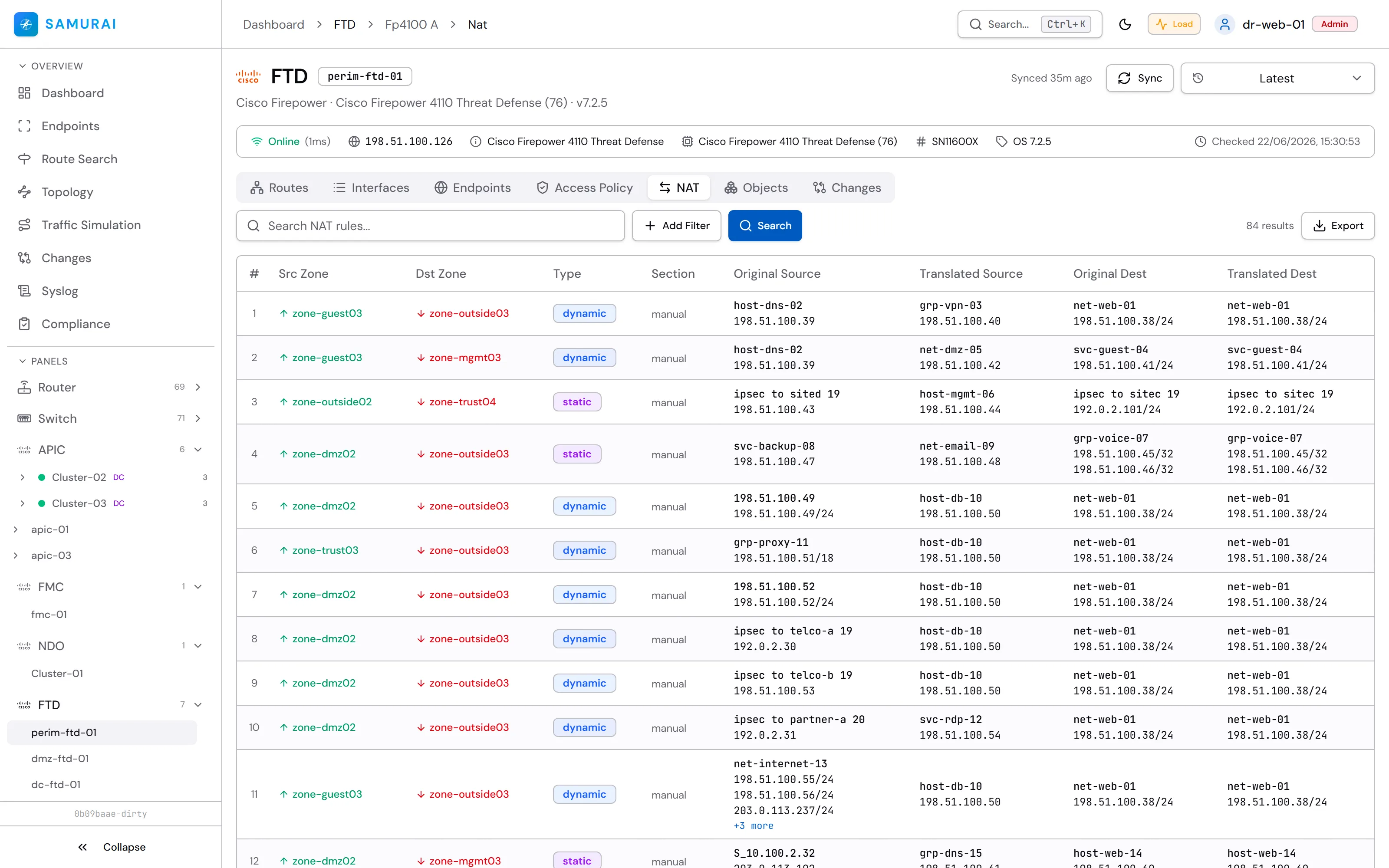1389x868 pixels.
Task: Switch to the Interfaces tab
Action: point(371,188)
